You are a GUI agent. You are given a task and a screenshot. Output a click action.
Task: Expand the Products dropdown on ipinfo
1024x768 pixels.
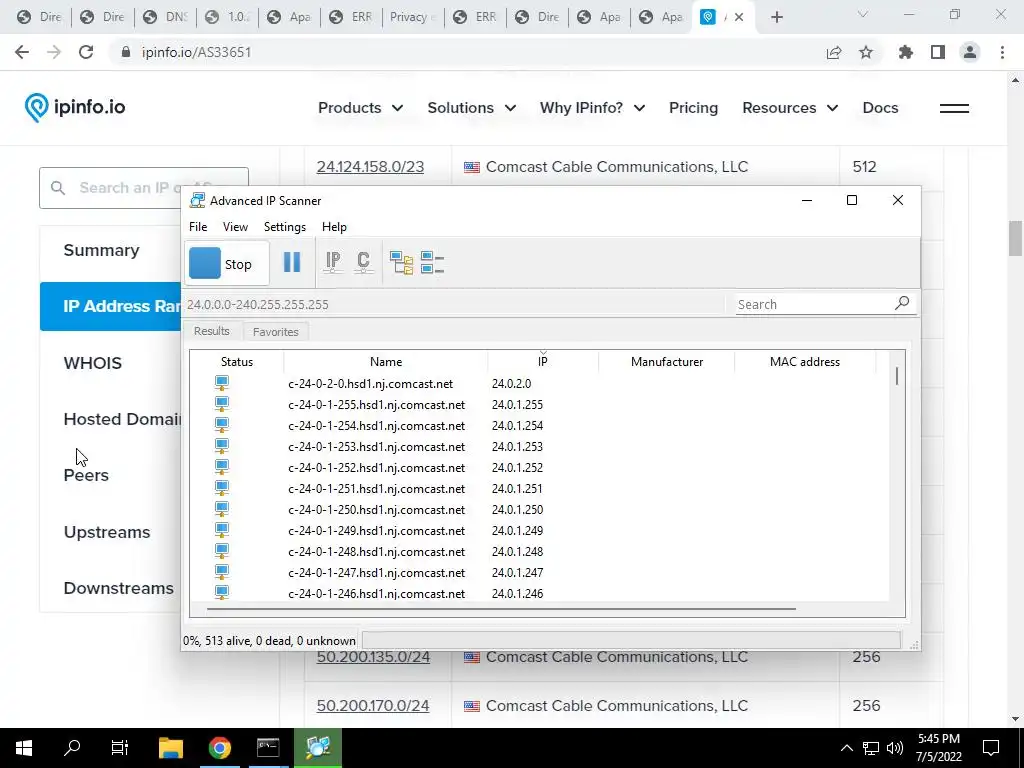point(360,108)
